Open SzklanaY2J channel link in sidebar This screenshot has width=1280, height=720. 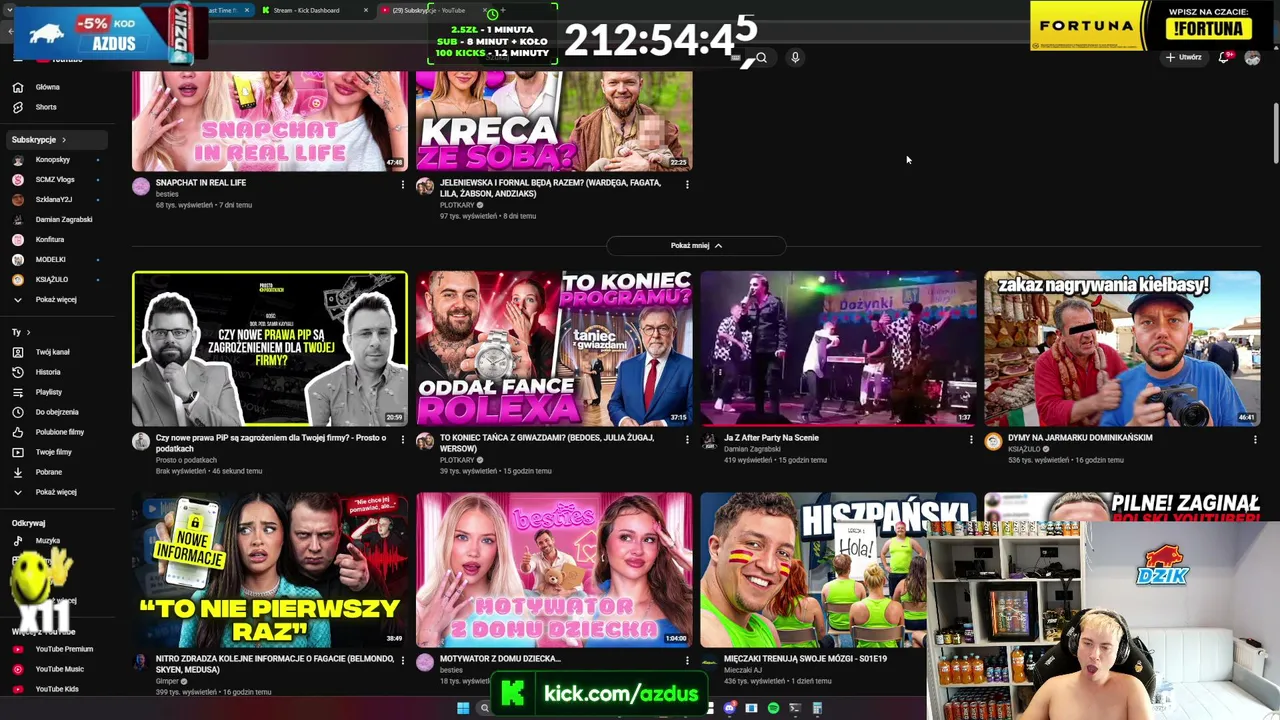click(54, 200)
